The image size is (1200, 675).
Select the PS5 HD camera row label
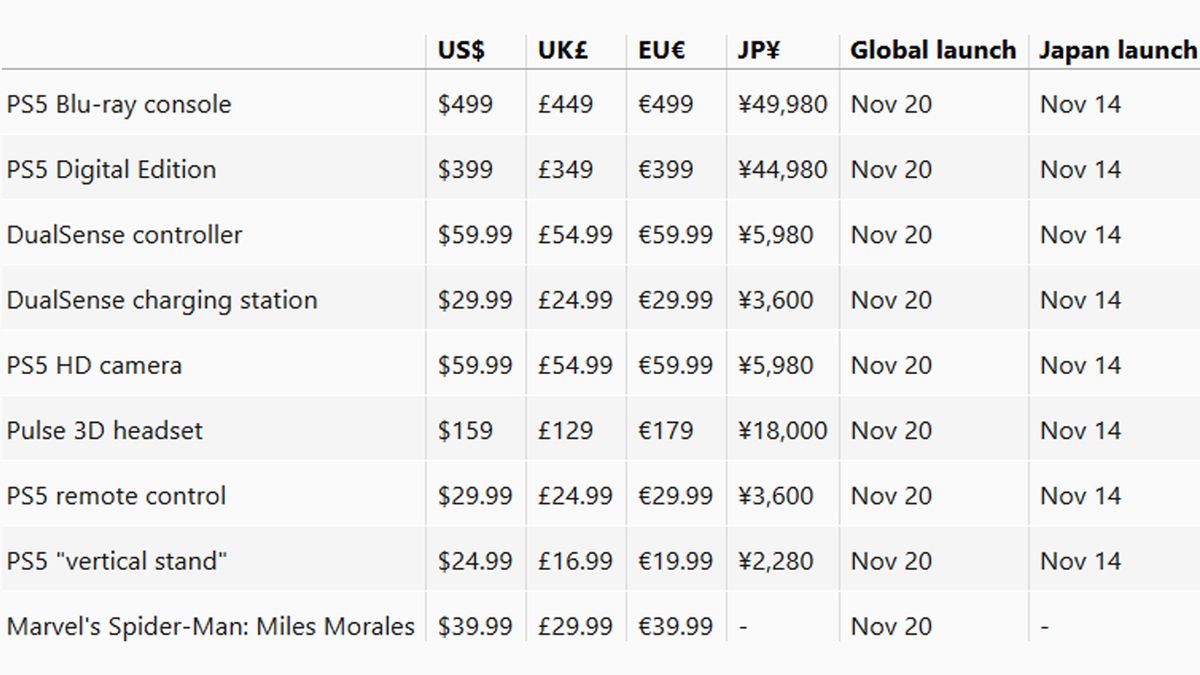click(94, 365)
